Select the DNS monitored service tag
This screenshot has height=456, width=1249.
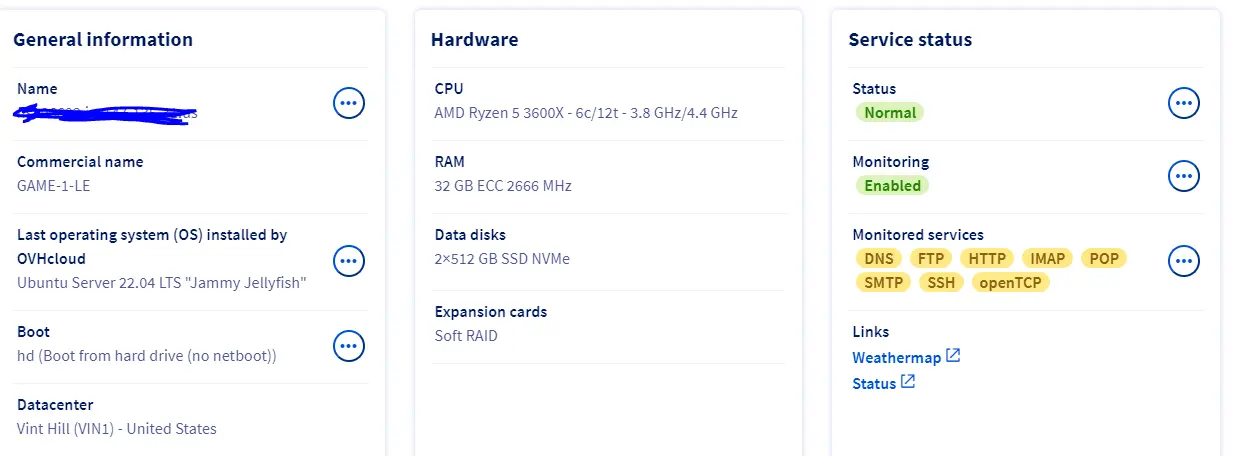tap(879, 258)
